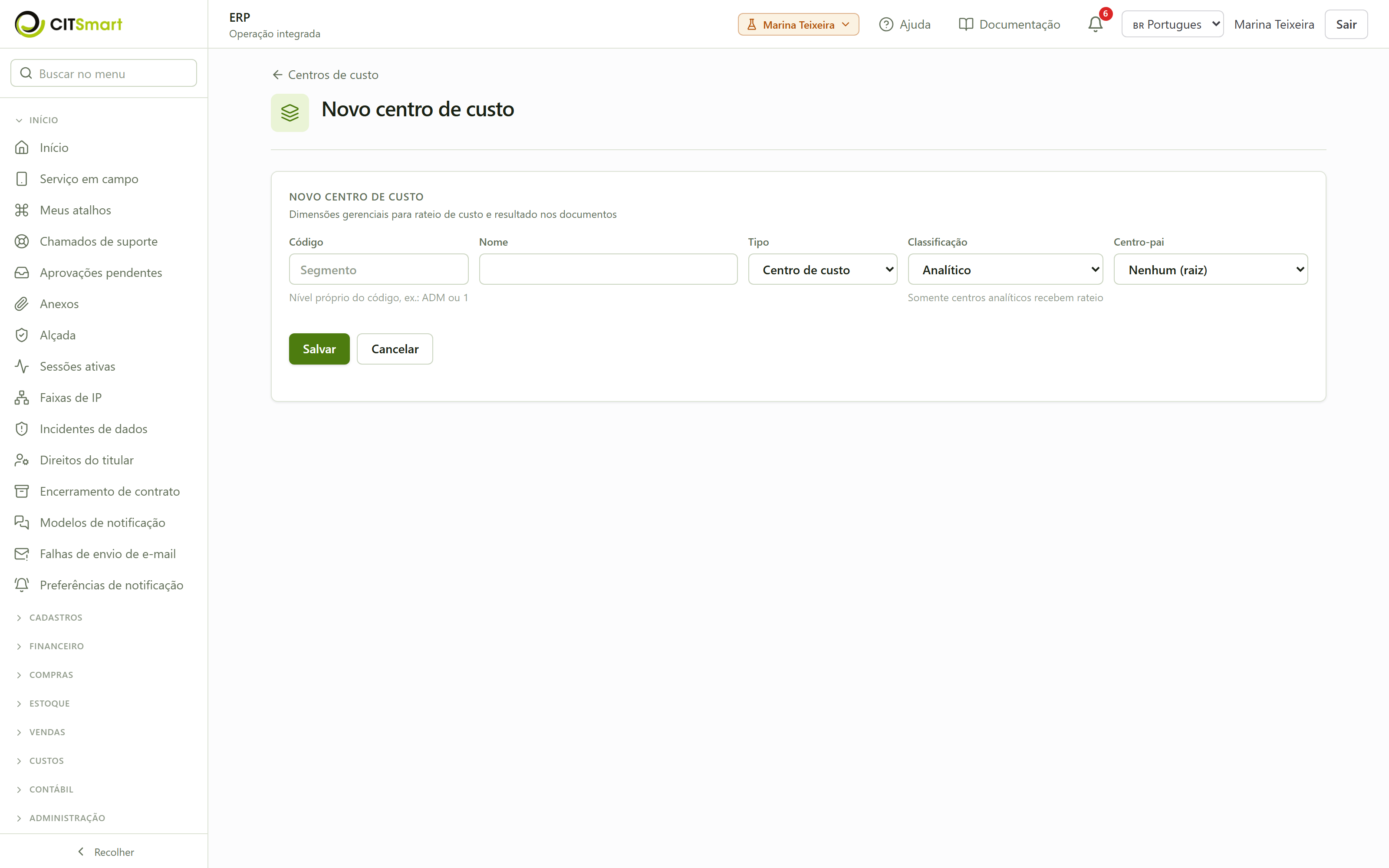
Task: Open Meus atalhos command icon
Action: [x=22, y=210]
